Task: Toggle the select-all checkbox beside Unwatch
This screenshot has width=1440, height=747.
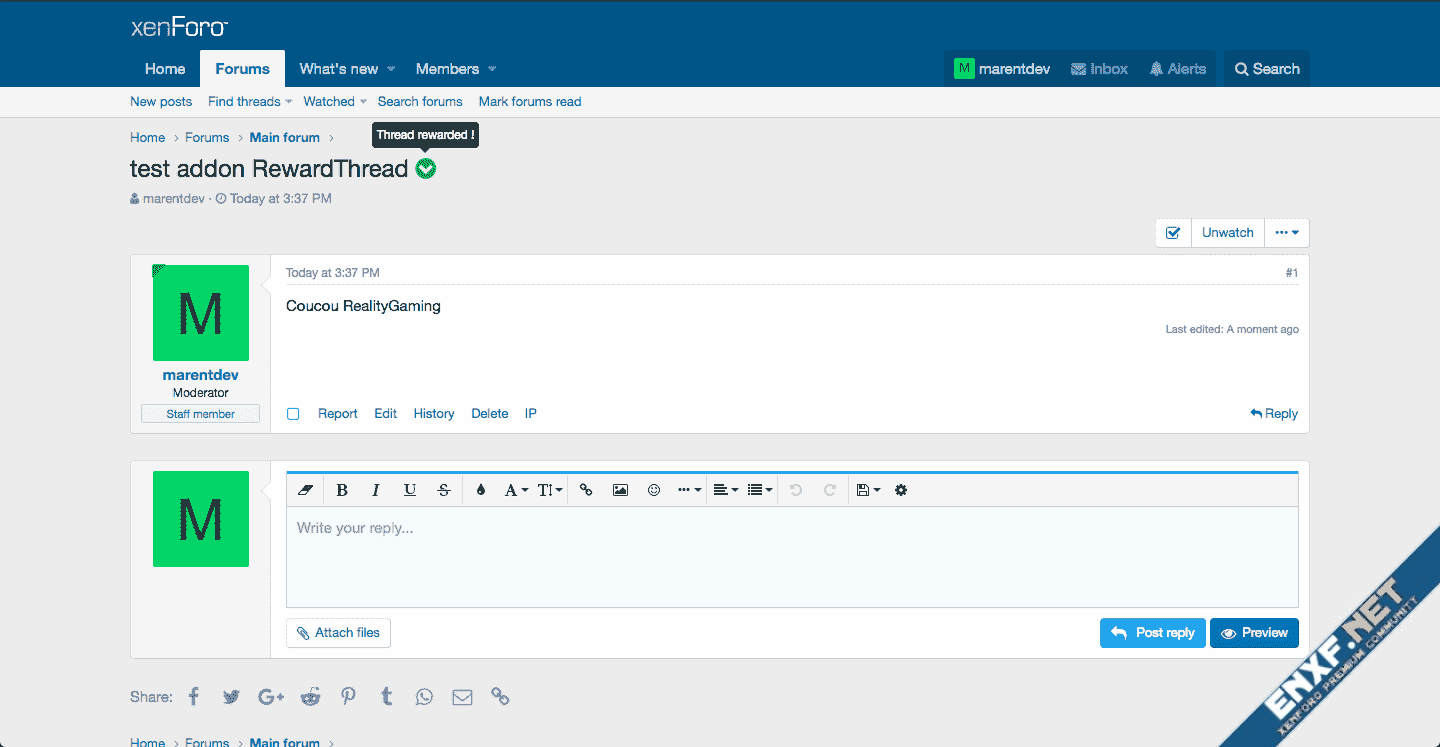Action: coord(1173,233)
